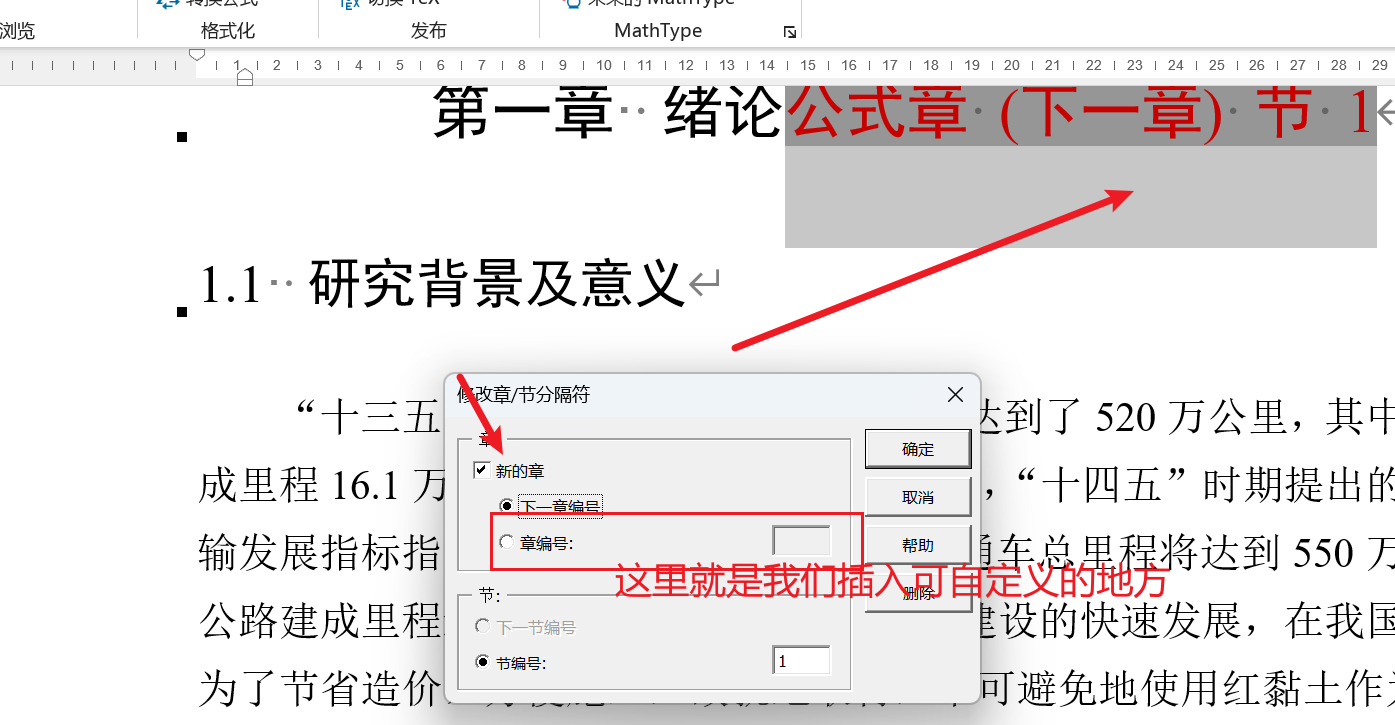Click the body text 成里程 16.1 万
The width and height of the screenshot is (1395, 725).
tap(323, 486)
